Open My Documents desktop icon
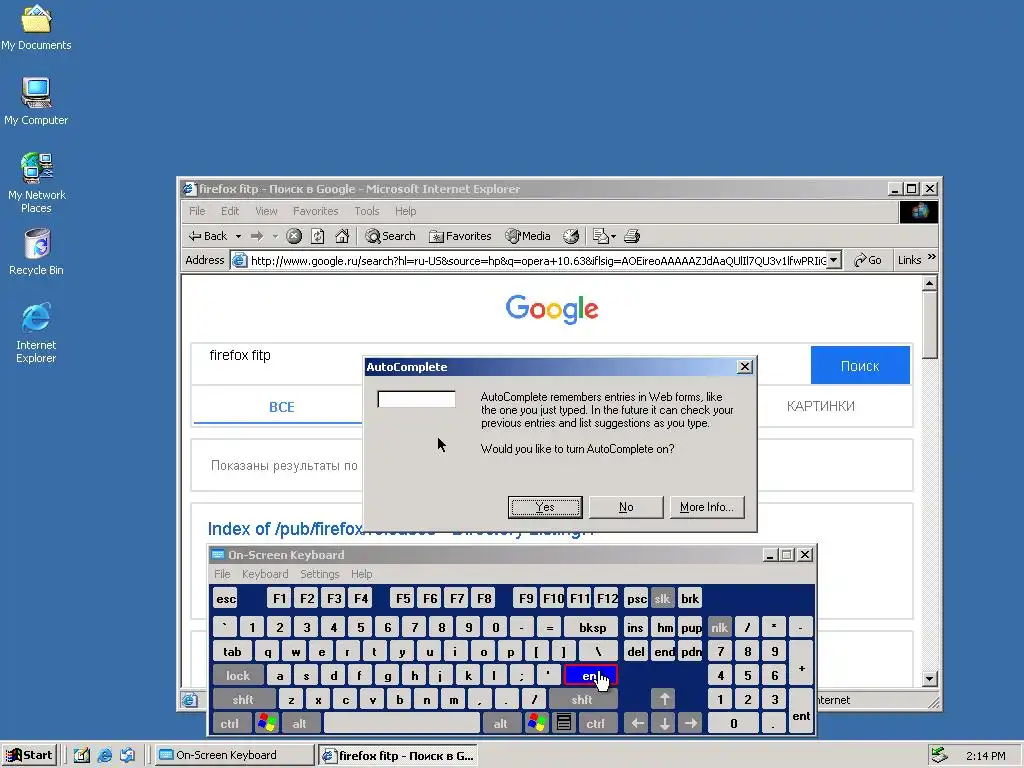Image resolution: width=1024 pixels, height=768 pixels. pyautogui.click(x=36, y=27)
